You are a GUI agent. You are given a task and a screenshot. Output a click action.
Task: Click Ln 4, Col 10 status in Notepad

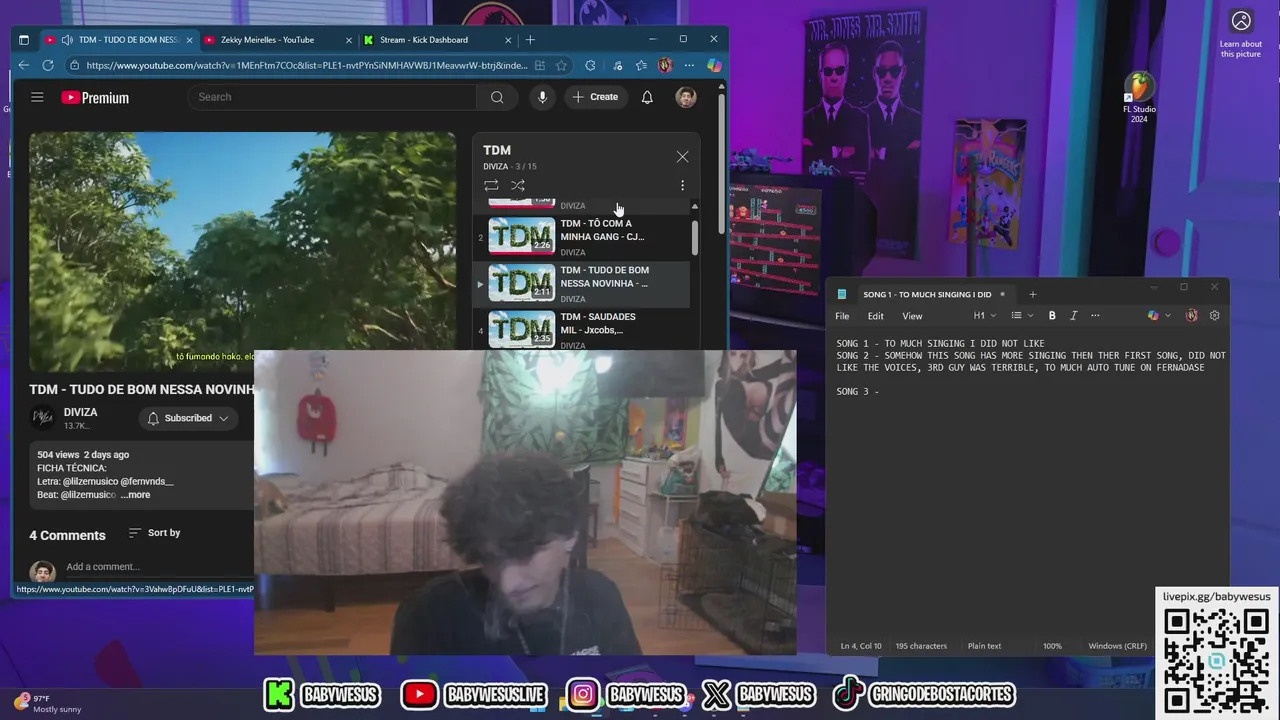pos(861,646)
